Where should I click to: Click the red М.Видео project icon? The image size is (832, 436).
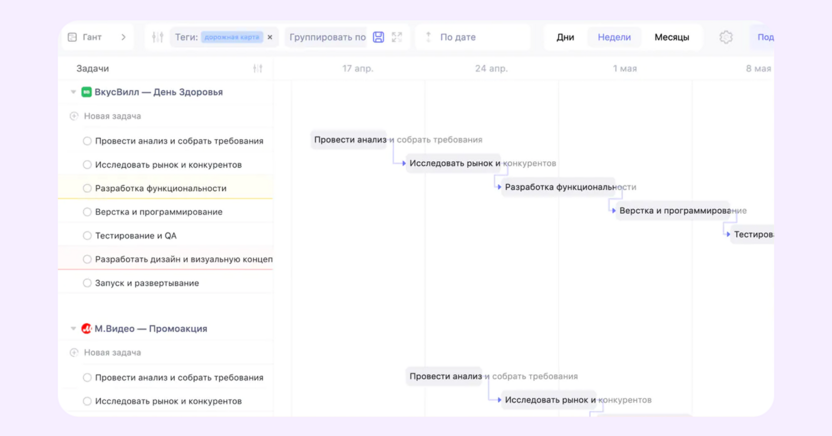click(x=86, y=329)
